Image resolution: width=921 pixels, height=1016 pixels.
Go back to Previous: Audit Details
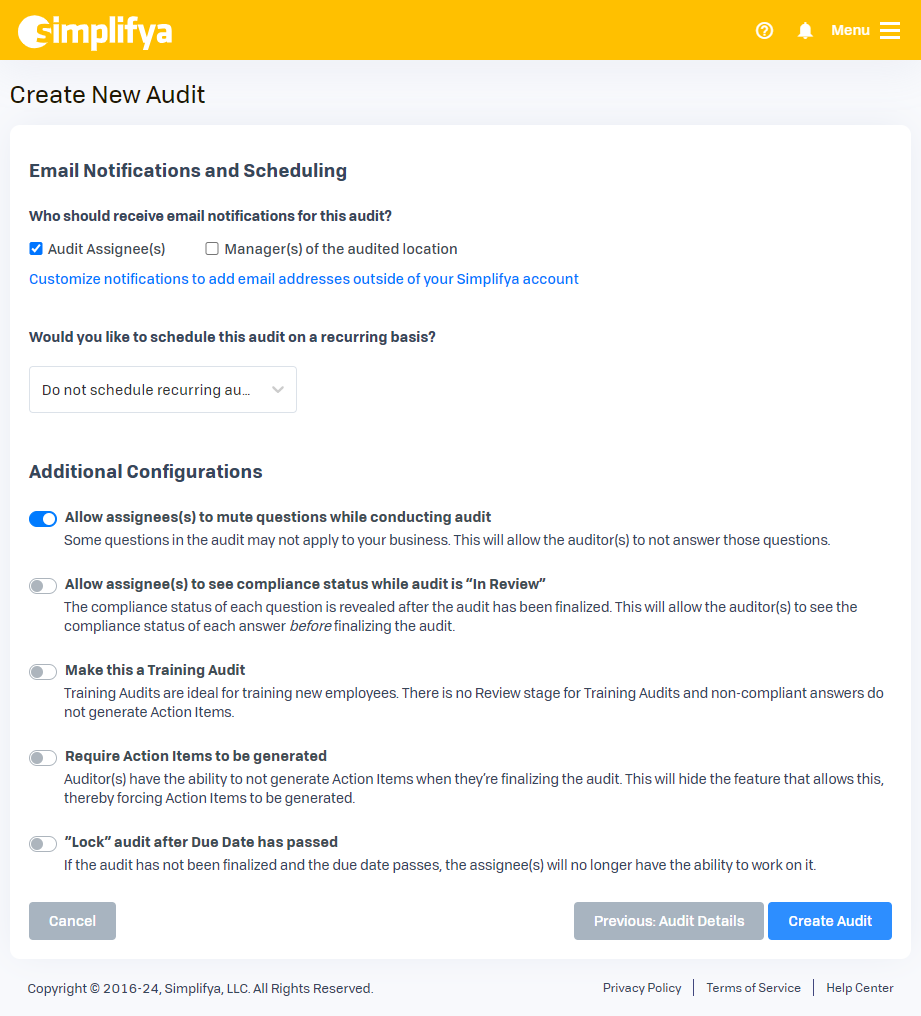pos(669,921)
